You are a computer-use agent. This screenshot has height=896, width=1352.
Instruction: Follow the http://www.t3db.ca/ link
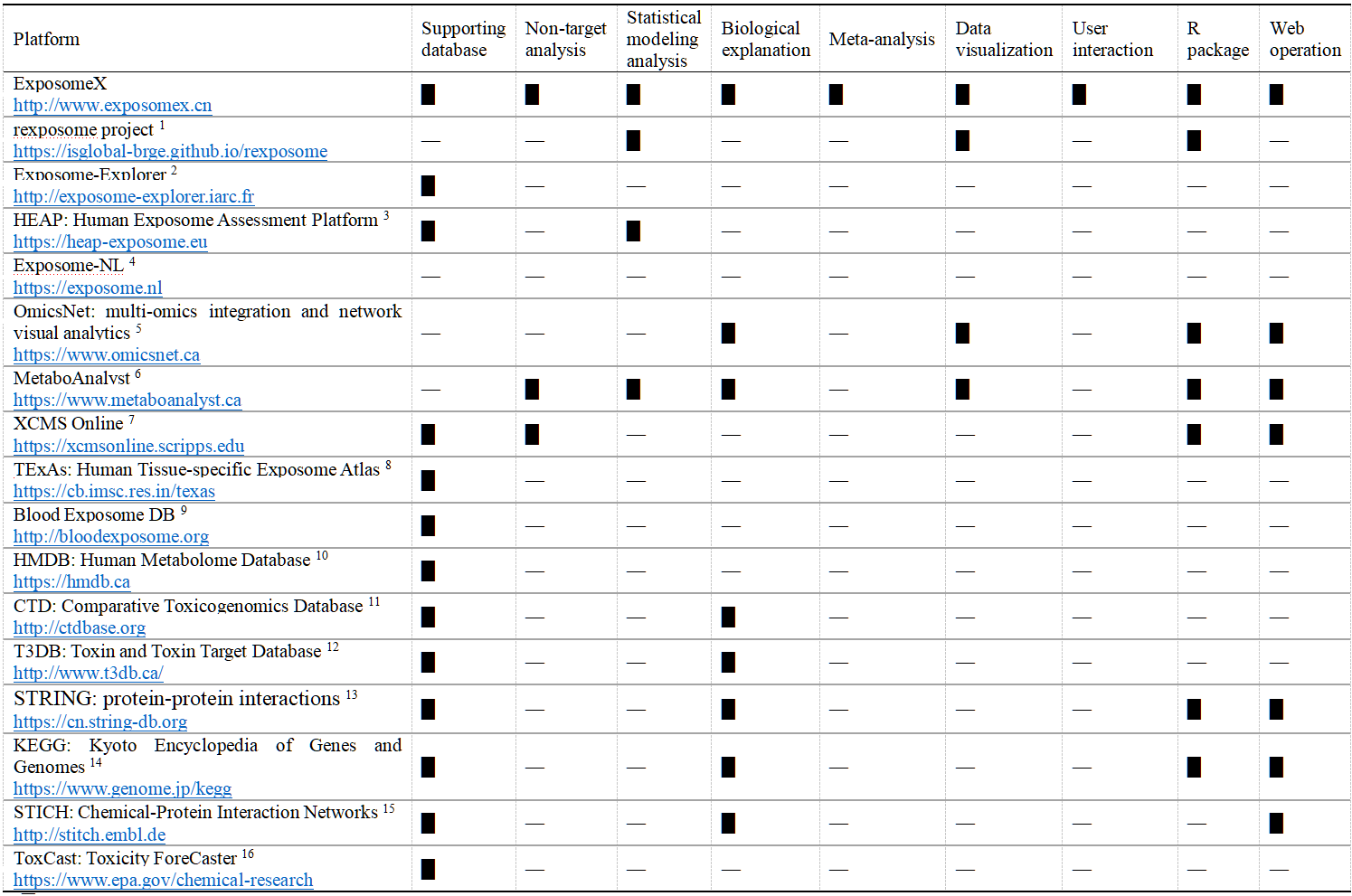click(89, 673)
